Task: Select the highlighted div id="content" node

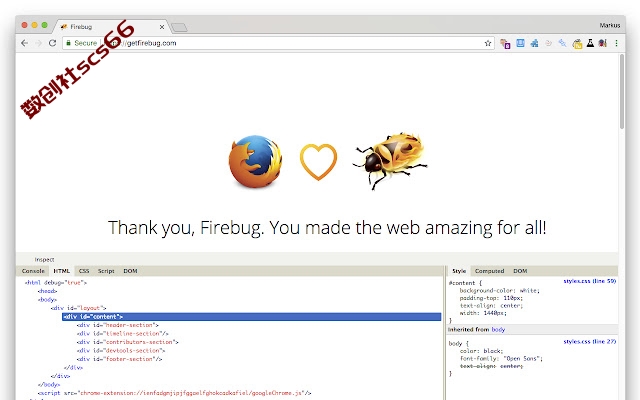Action: tap(251, 317)
